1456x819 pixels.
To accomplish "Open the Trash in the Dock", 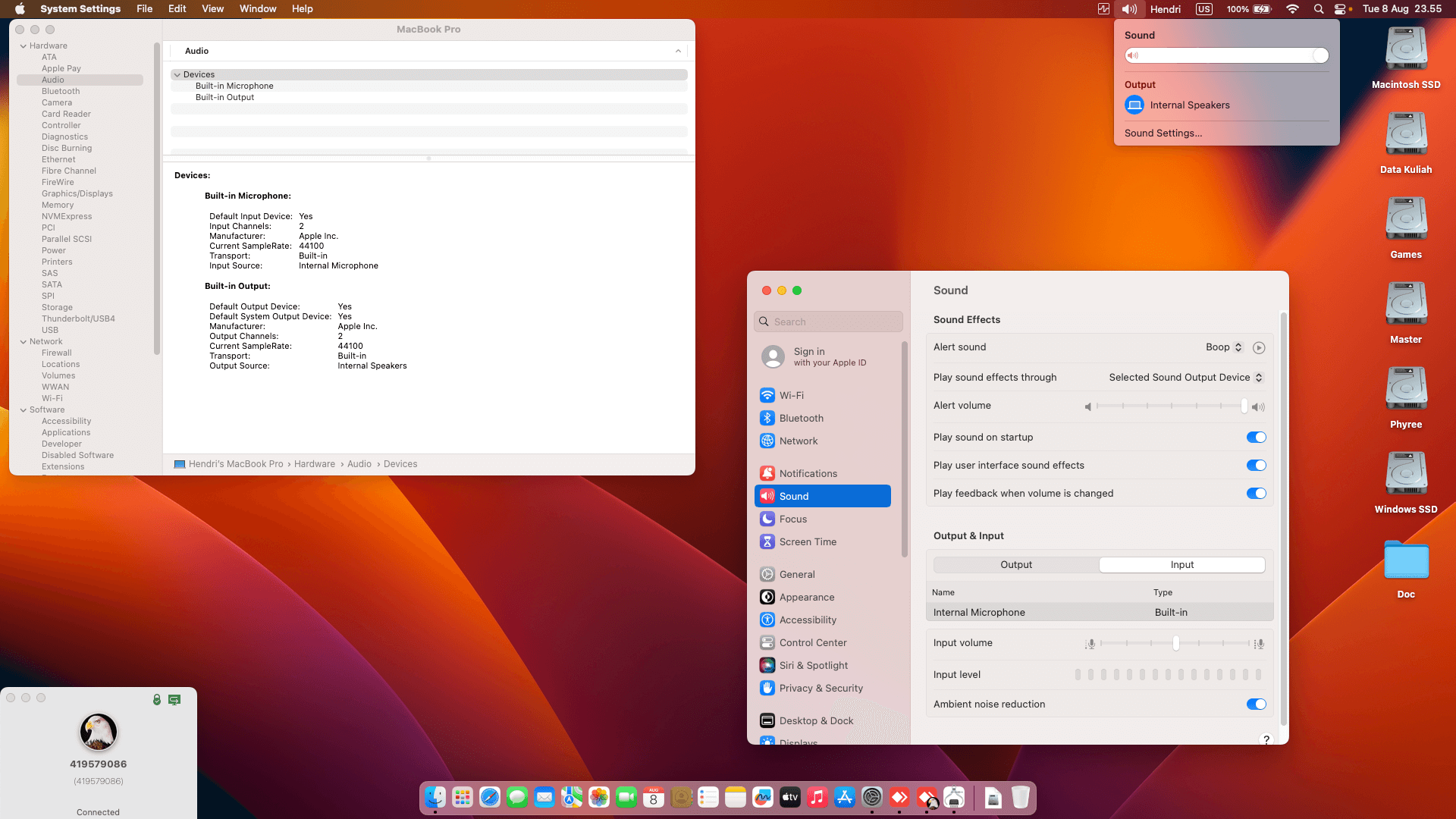I will pos(1021,797).
